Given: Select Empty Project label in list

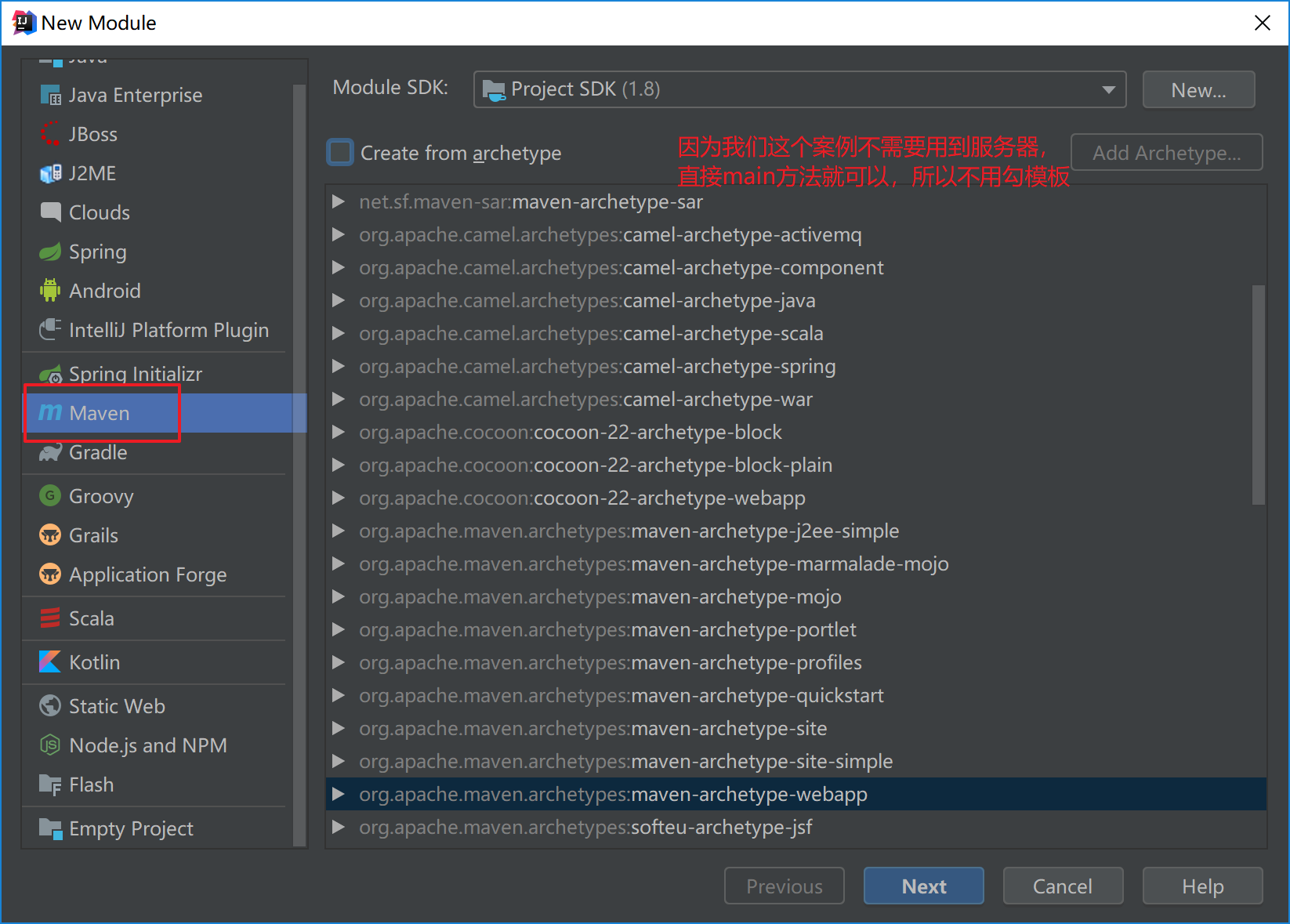Looking at the screenshot, I should coord(131,828).
